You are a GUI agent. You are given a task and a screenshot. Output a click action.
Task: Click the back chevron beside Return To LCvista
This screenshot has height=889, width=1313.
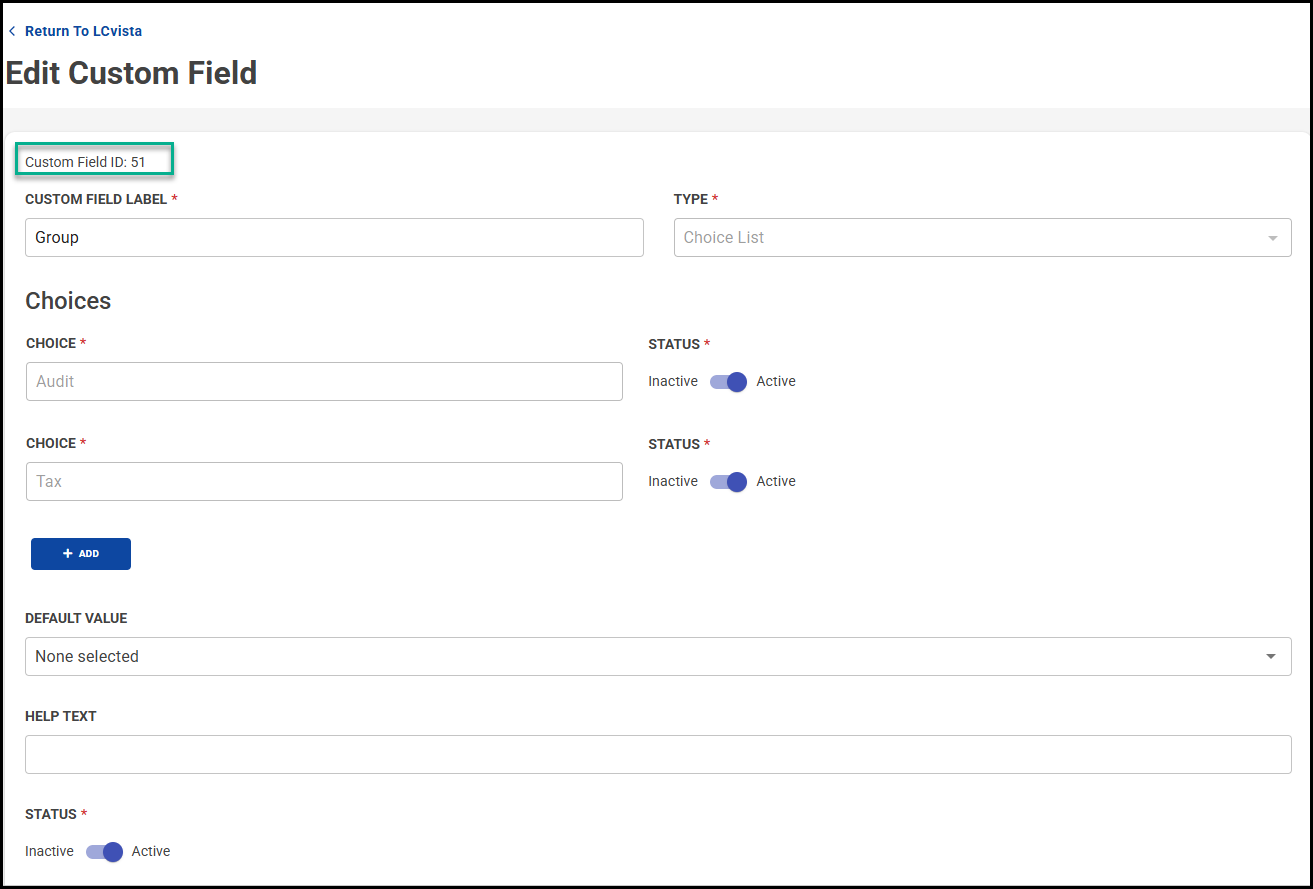[x=12, y=32]
